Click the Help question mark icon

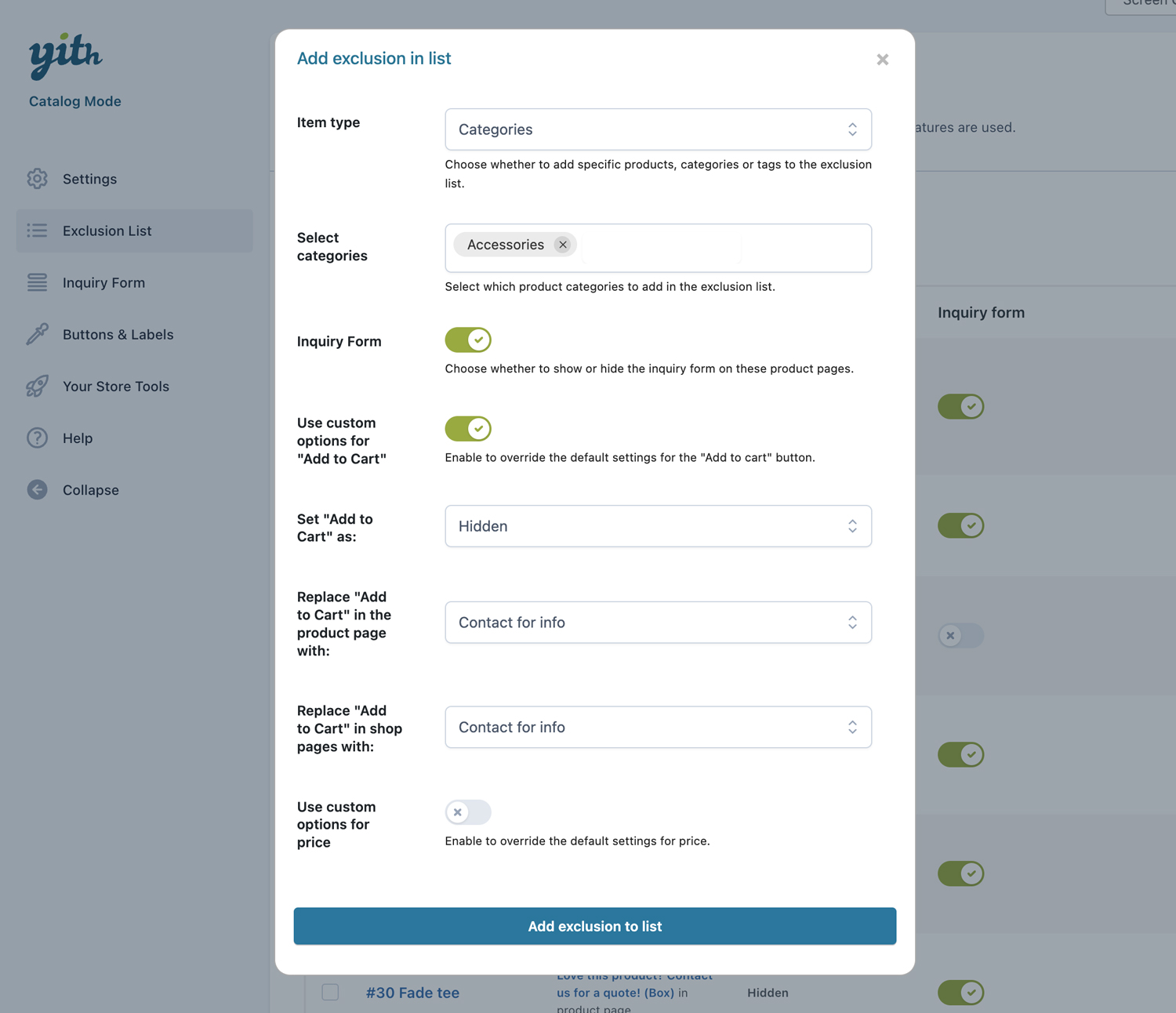pyautogui.click(x=37, y=438)
